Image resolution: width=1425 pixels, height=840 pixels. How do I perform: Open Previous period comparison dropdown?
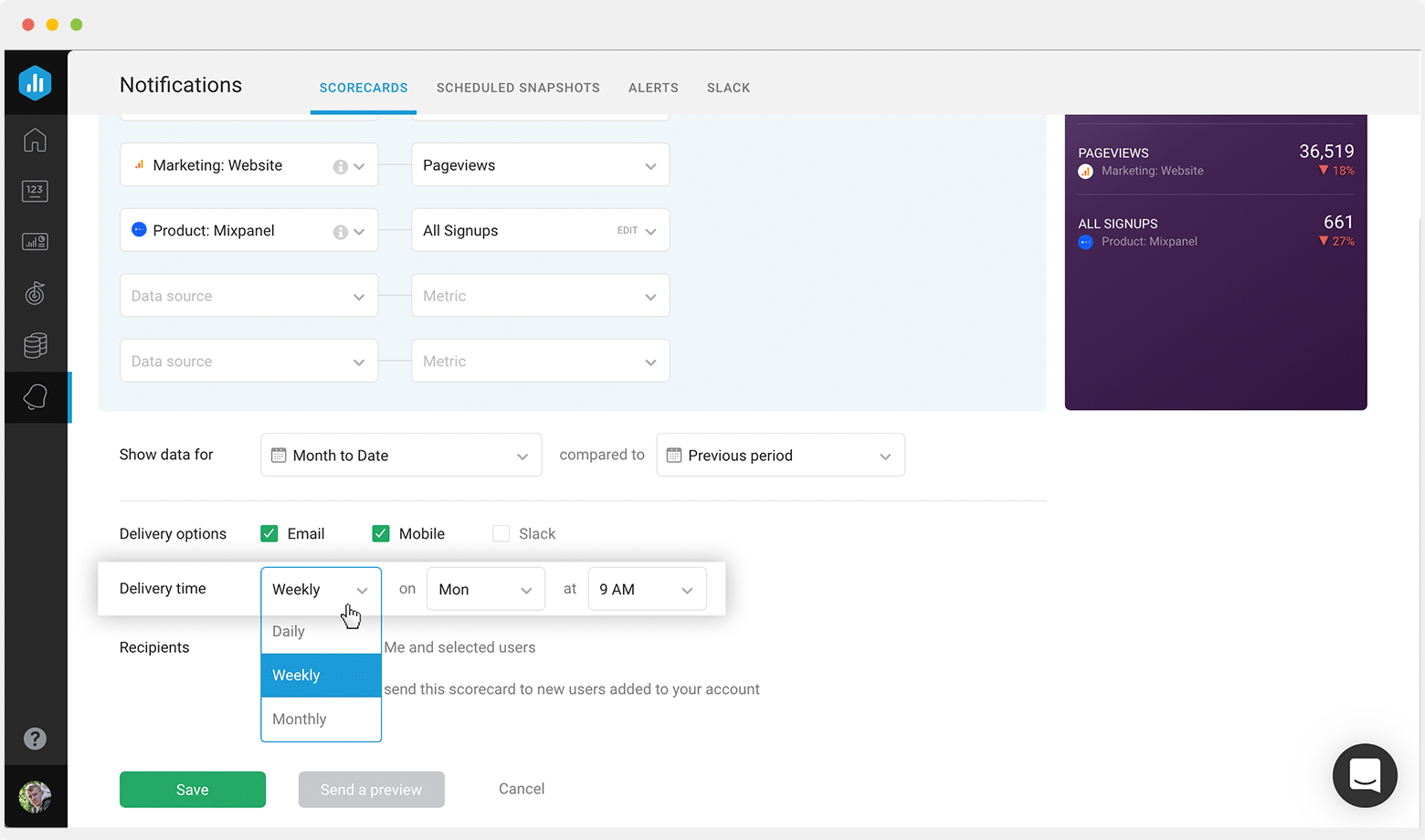point(780,455)
